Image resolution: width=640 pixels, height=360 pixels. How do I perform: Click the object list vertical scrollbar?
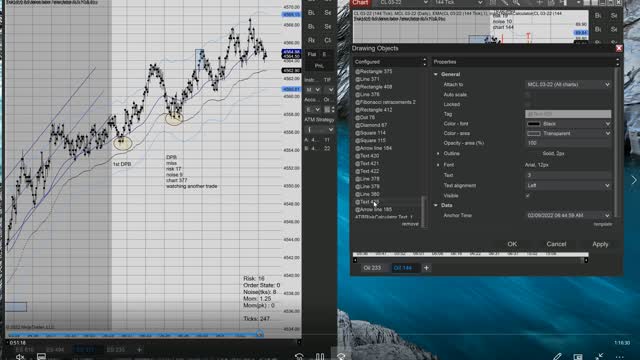tap(423, 211)
